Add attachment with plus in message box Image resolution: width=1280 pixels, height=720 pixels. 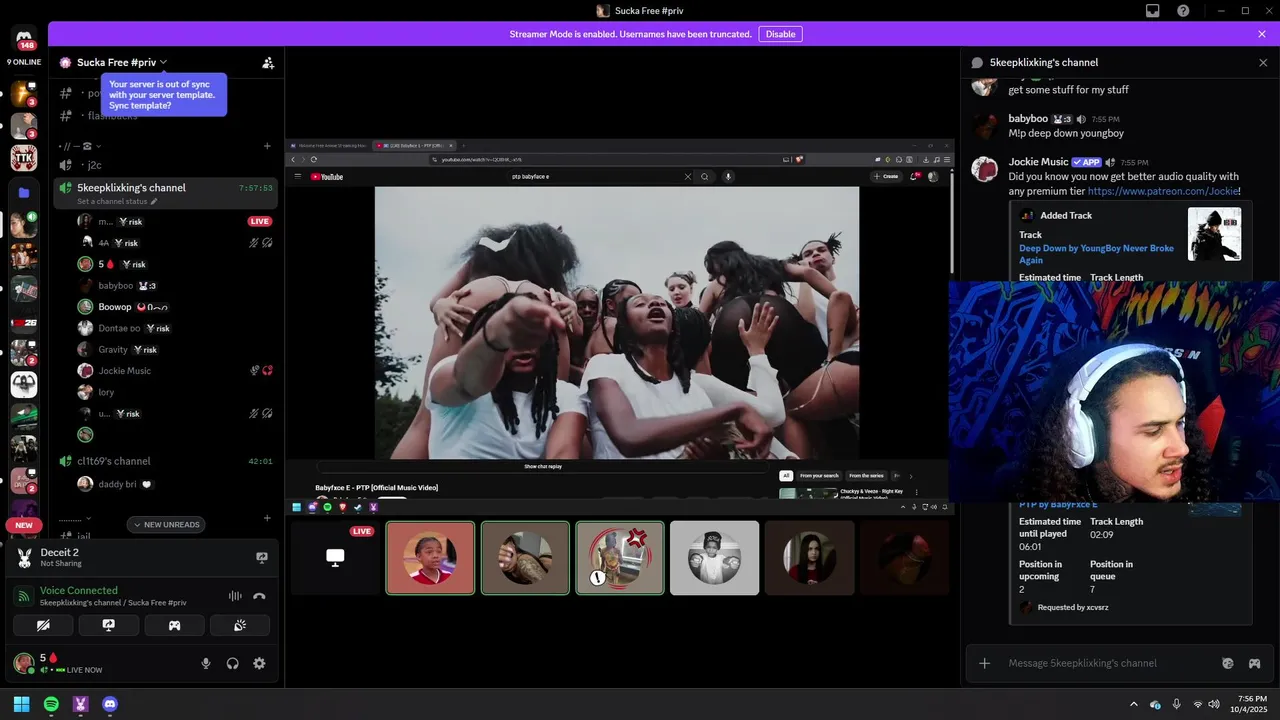point(985,663)
